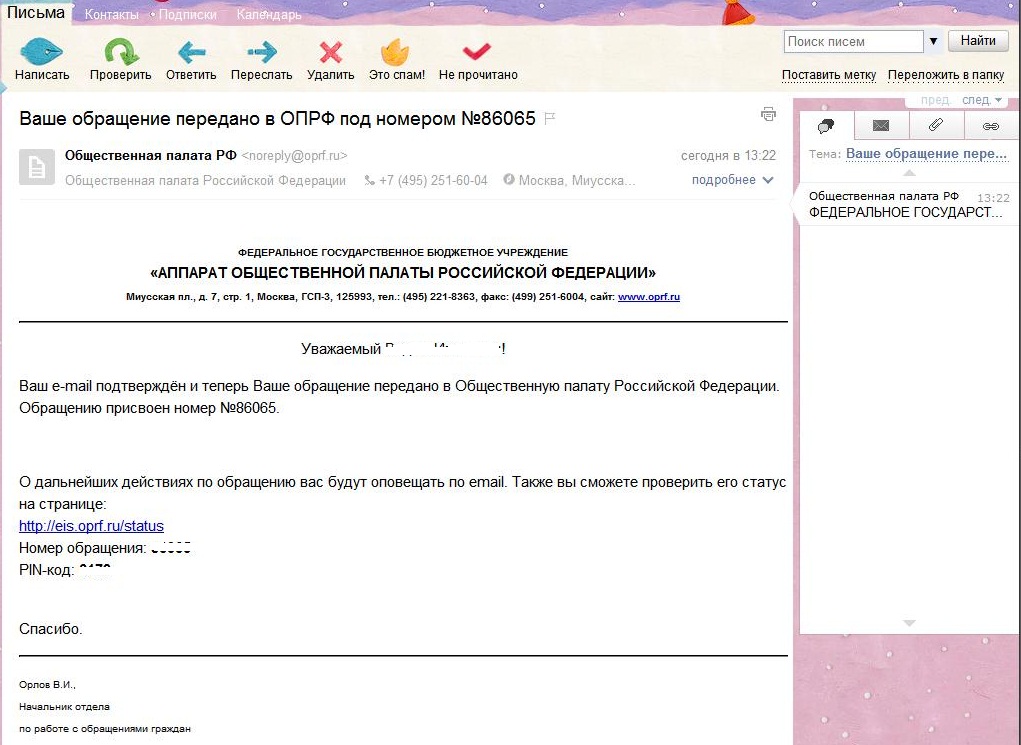Delete the email with Удалить icon

[x=330, y=52]
